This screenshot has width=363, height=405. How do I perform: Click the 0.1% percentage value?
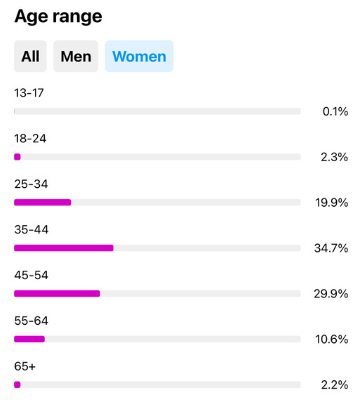pos(335,111)
